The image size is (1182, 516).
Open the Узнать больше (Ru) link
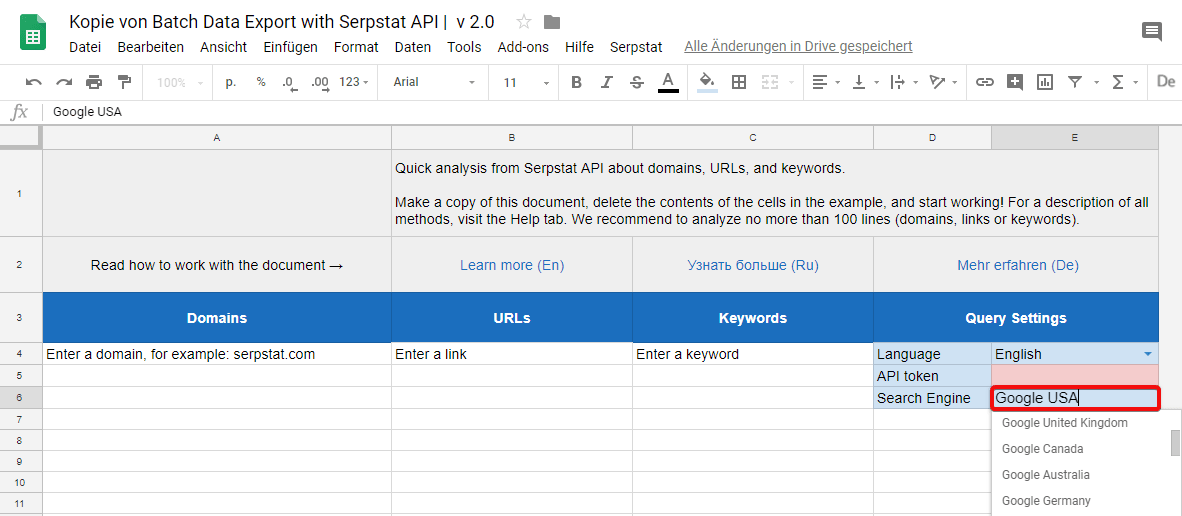pyautogui.click(x=753, y=265)
